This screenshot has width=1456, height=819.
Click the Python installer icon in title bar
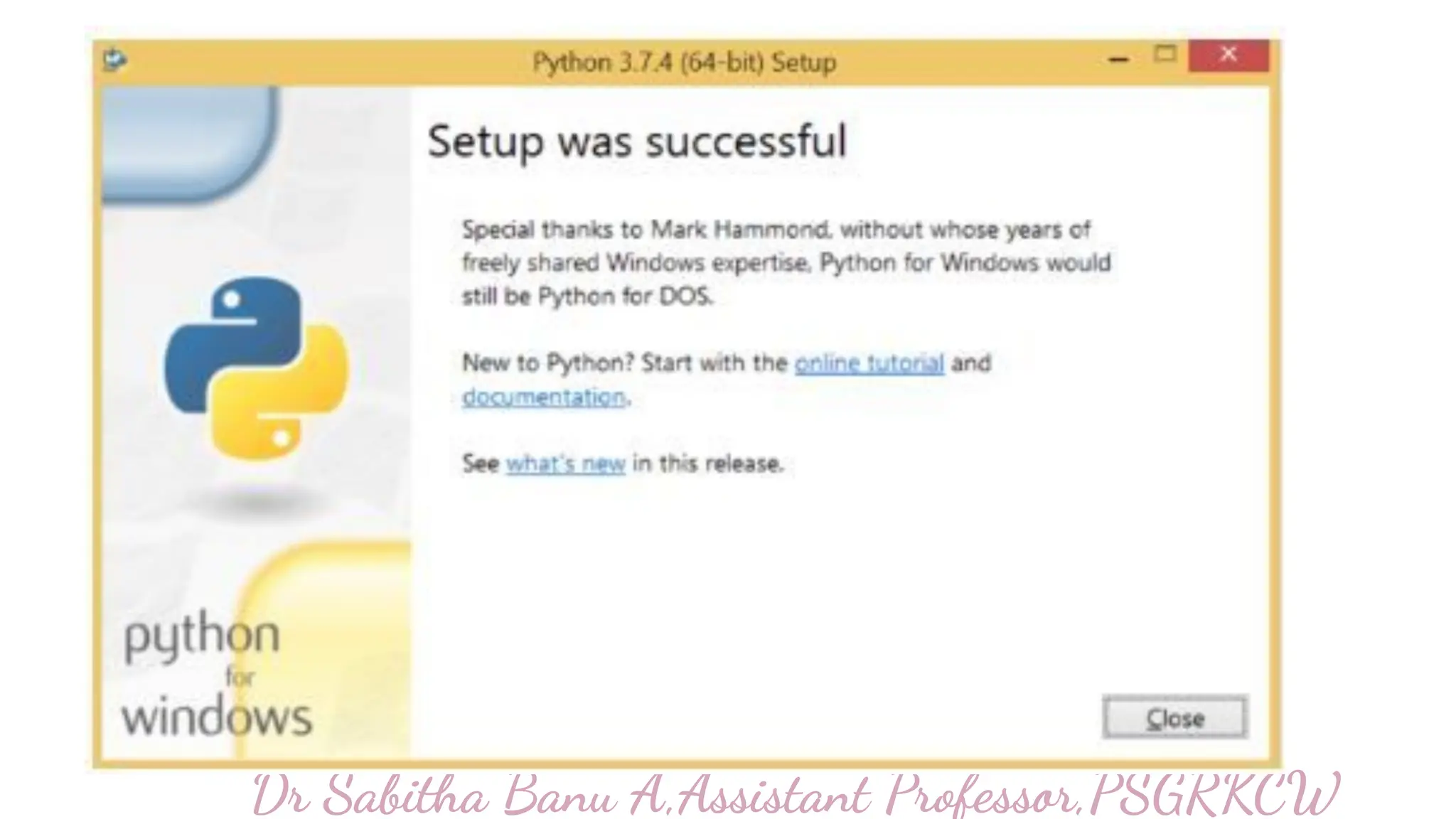(114, 60)
